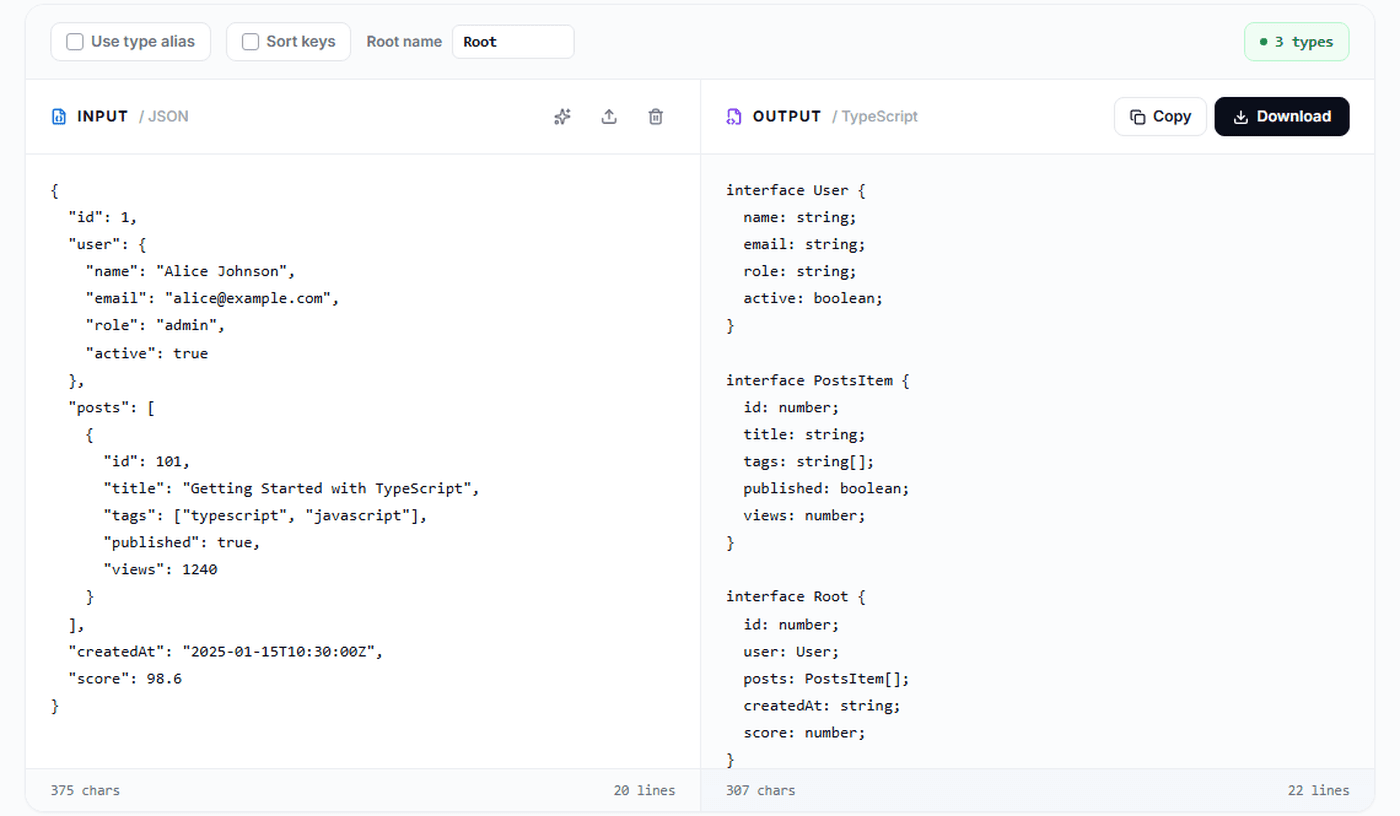Click the purple TypeScript file icon beside OUTPUT

tap(734, 117)
